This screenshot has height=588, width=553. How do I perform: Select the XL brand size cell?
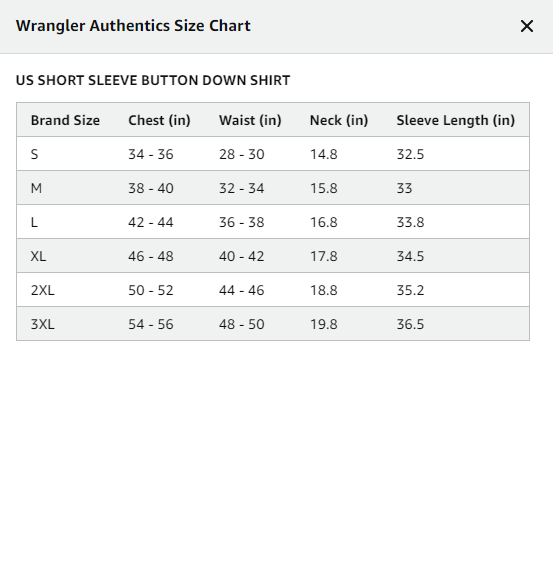pos(38,256)
